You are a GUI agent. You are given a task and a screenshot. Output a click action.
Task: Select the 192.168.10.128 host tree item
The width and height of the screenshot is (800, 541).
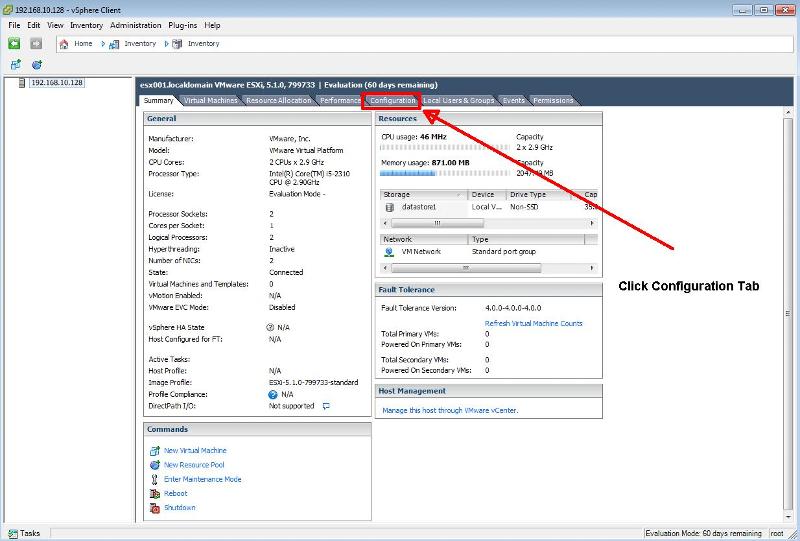click(x=57, y=83)
